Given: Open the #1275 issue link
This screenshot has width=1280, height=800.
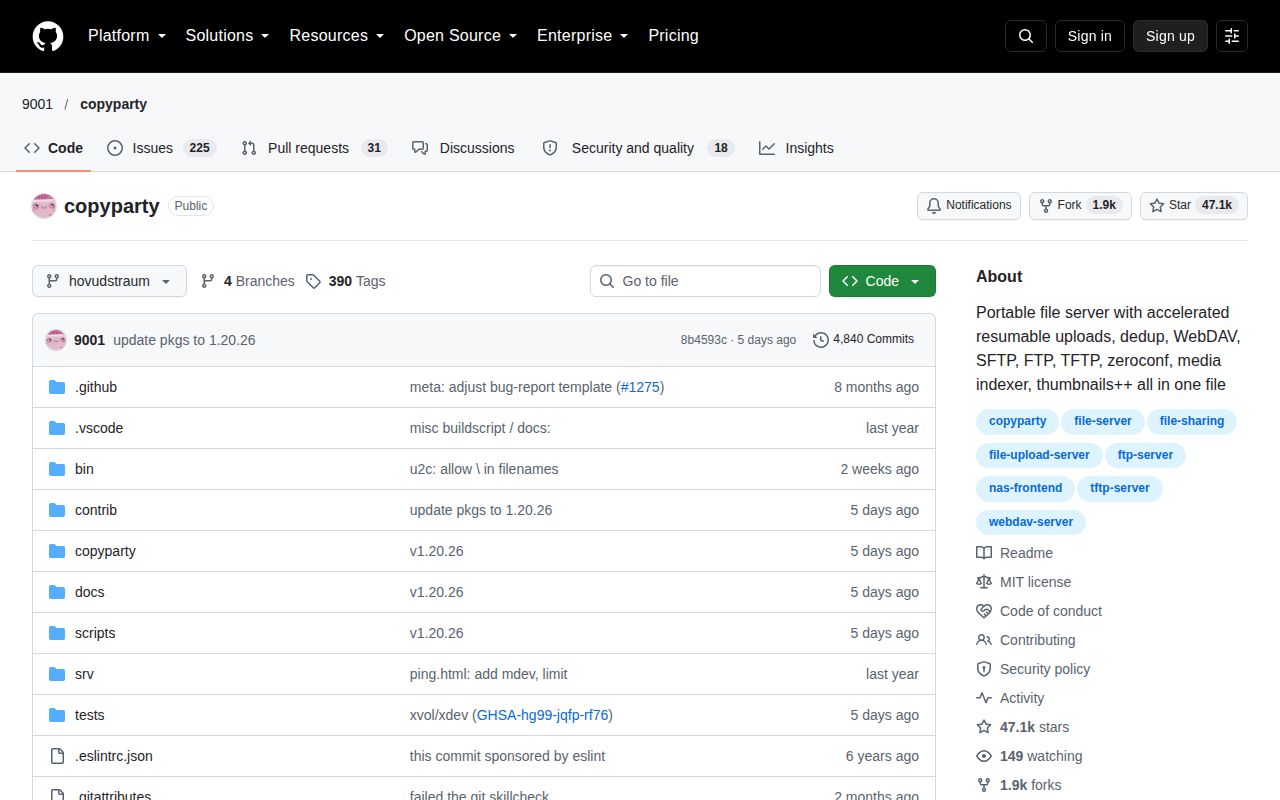Looking at the screenshot, I should [640, 387].
